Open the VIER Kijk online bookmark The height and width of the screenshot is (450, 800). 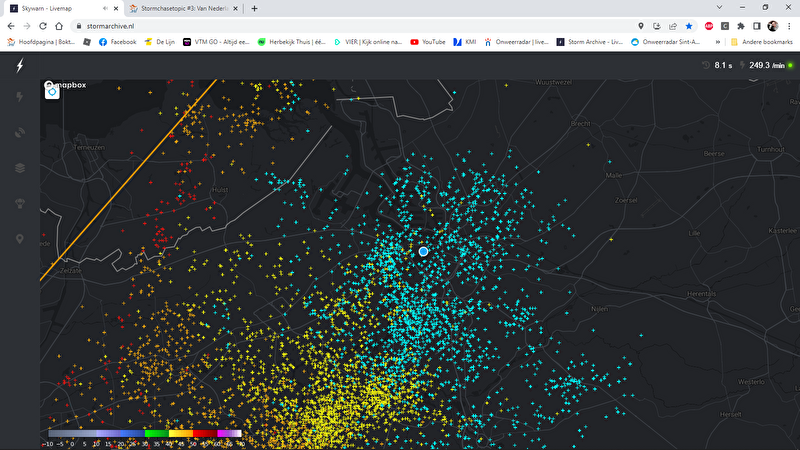[368, 42]
